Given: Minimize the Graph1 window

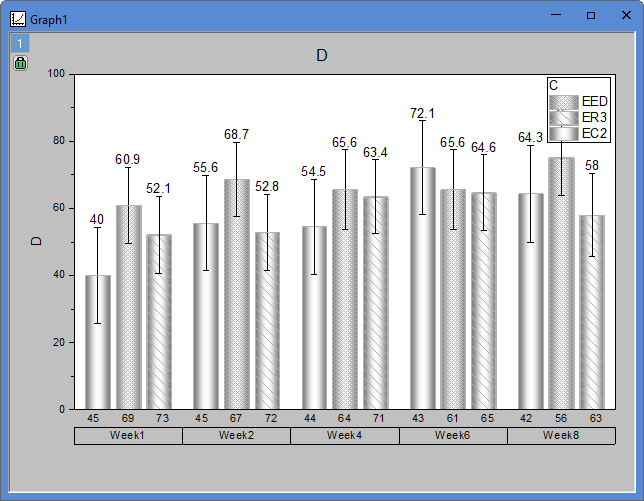Looking at the screenshot, I should [556, 15].
